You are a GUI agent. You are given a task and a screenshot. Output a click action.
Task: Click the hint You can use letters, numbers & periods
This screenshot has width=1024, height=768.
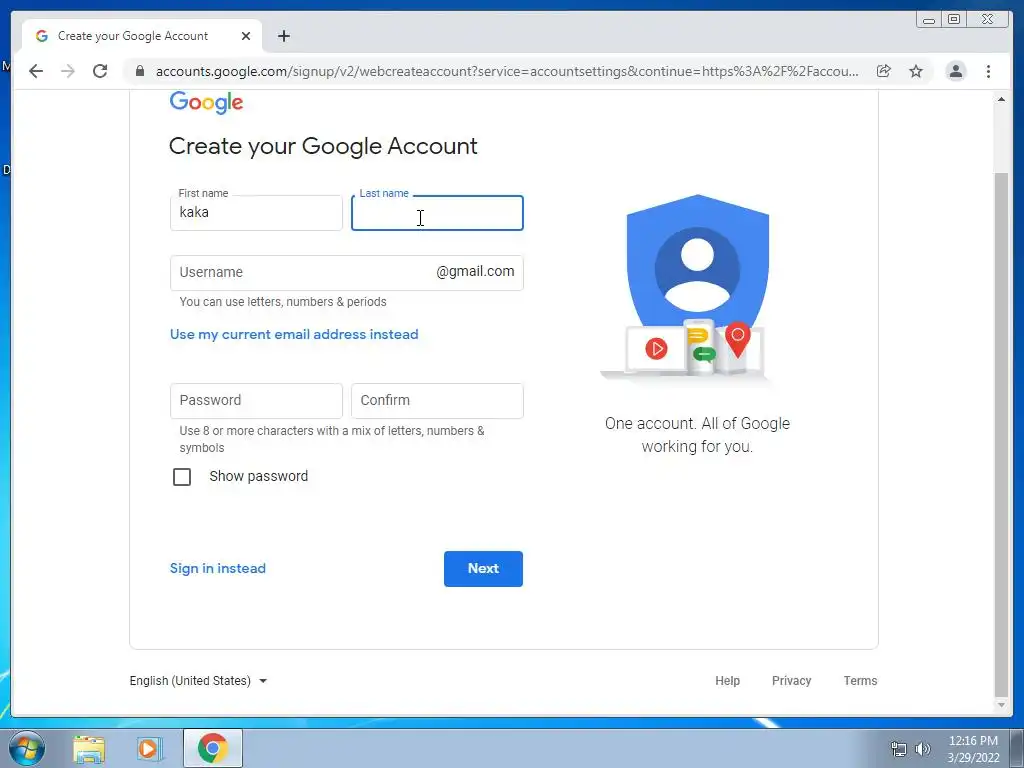coord(283,302)
